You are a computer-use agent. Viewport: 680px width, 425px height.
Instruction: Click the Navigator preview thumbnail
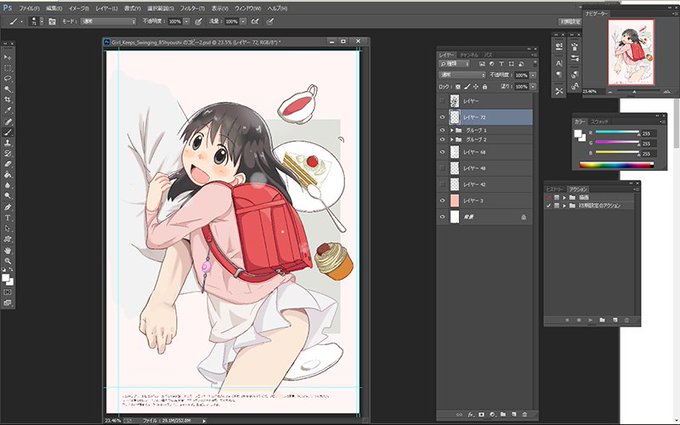(631, 52)
